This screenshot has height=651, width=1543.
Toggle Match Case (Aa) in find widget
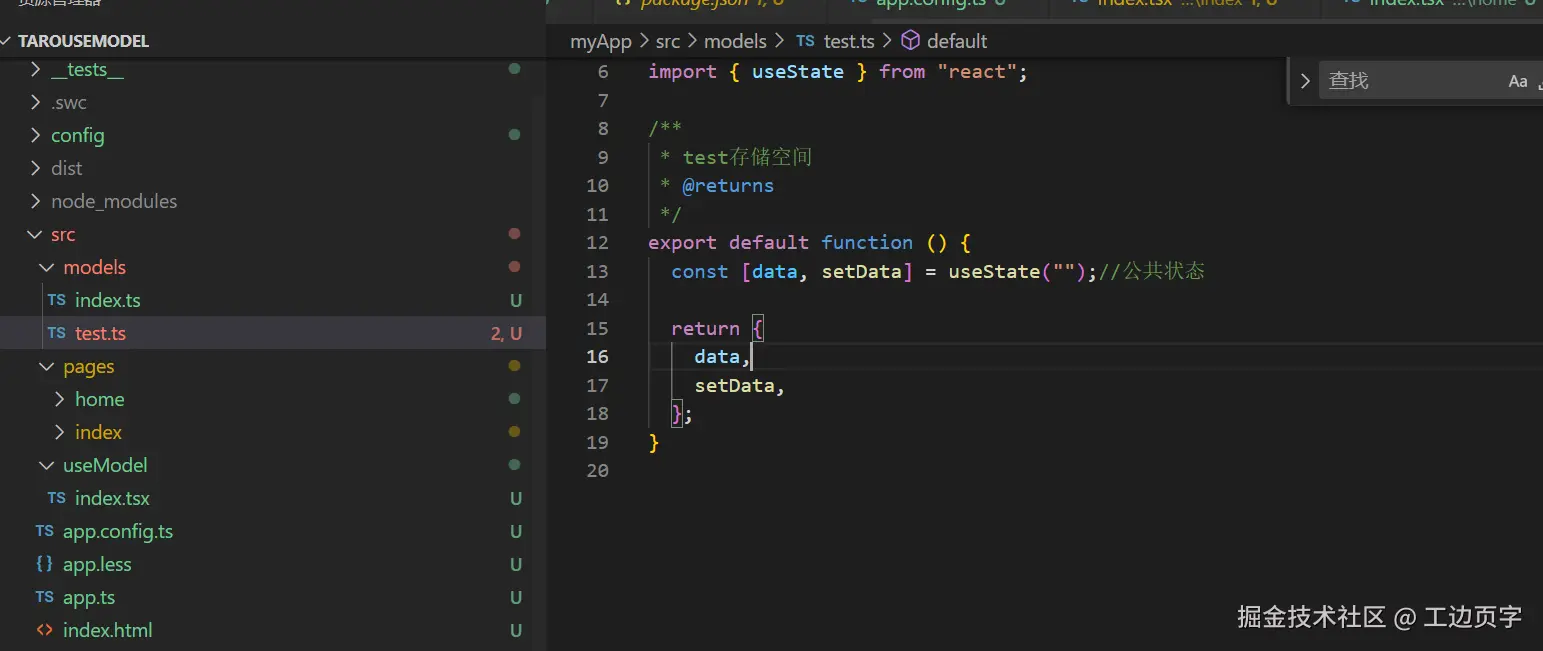pyautogui.click(x=1518, y=81)
